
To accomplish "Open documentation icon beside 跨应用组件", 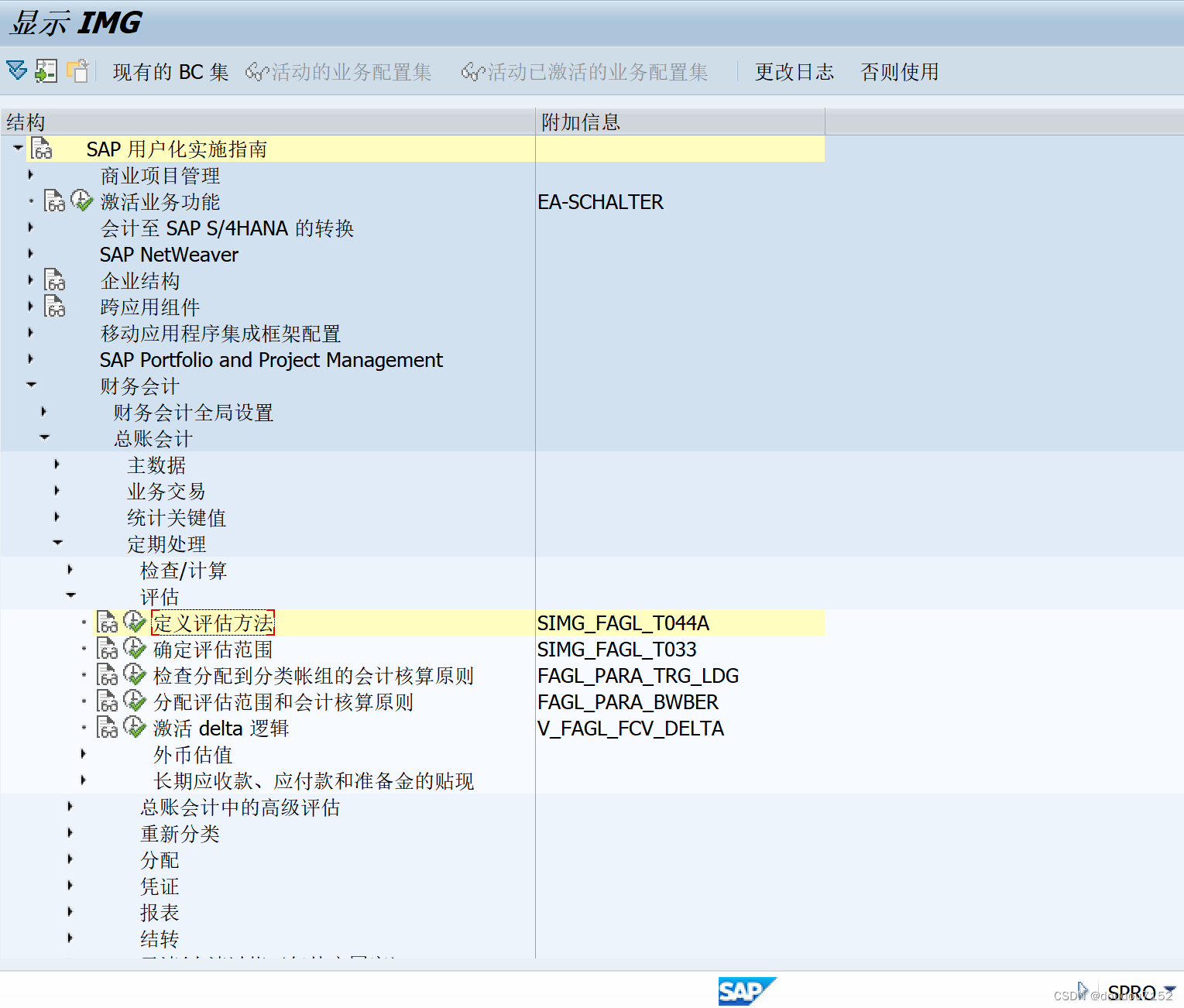I will 54,307.
